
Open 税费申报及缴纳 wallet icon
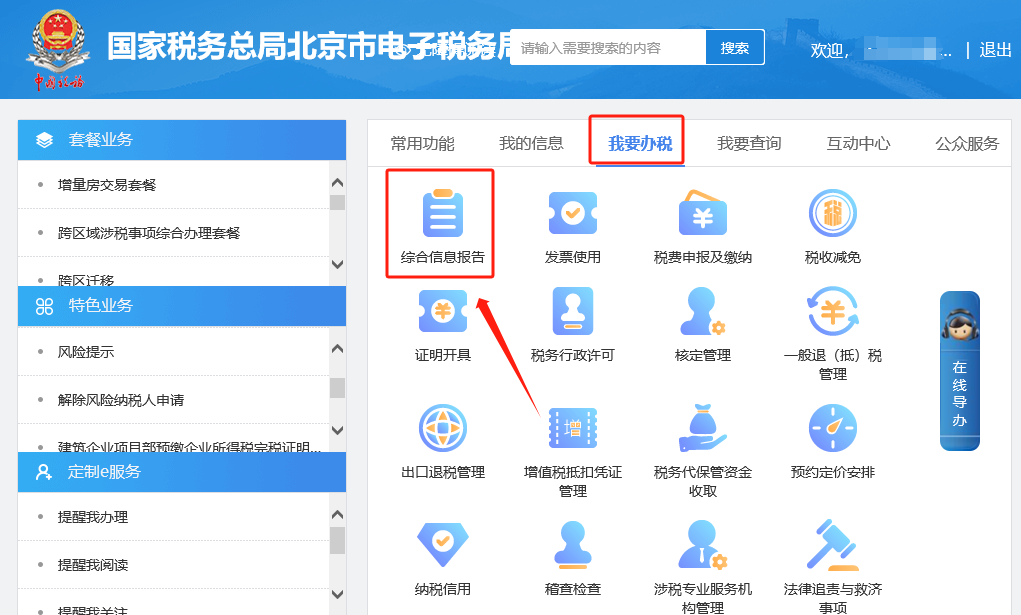tap(703, 213)
